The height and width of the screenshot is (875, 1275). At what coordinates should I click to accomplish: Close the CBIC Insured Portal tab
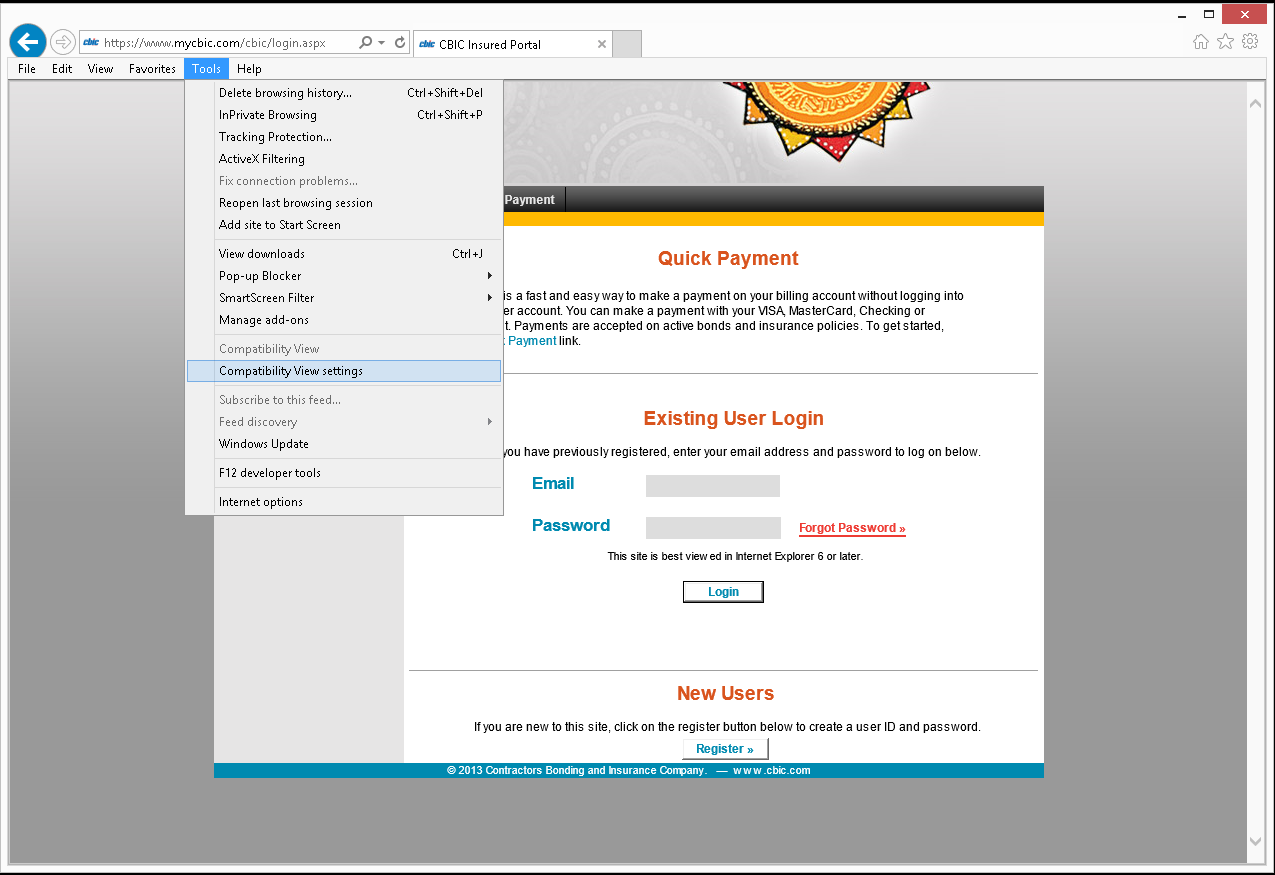(x=601, y=44)
